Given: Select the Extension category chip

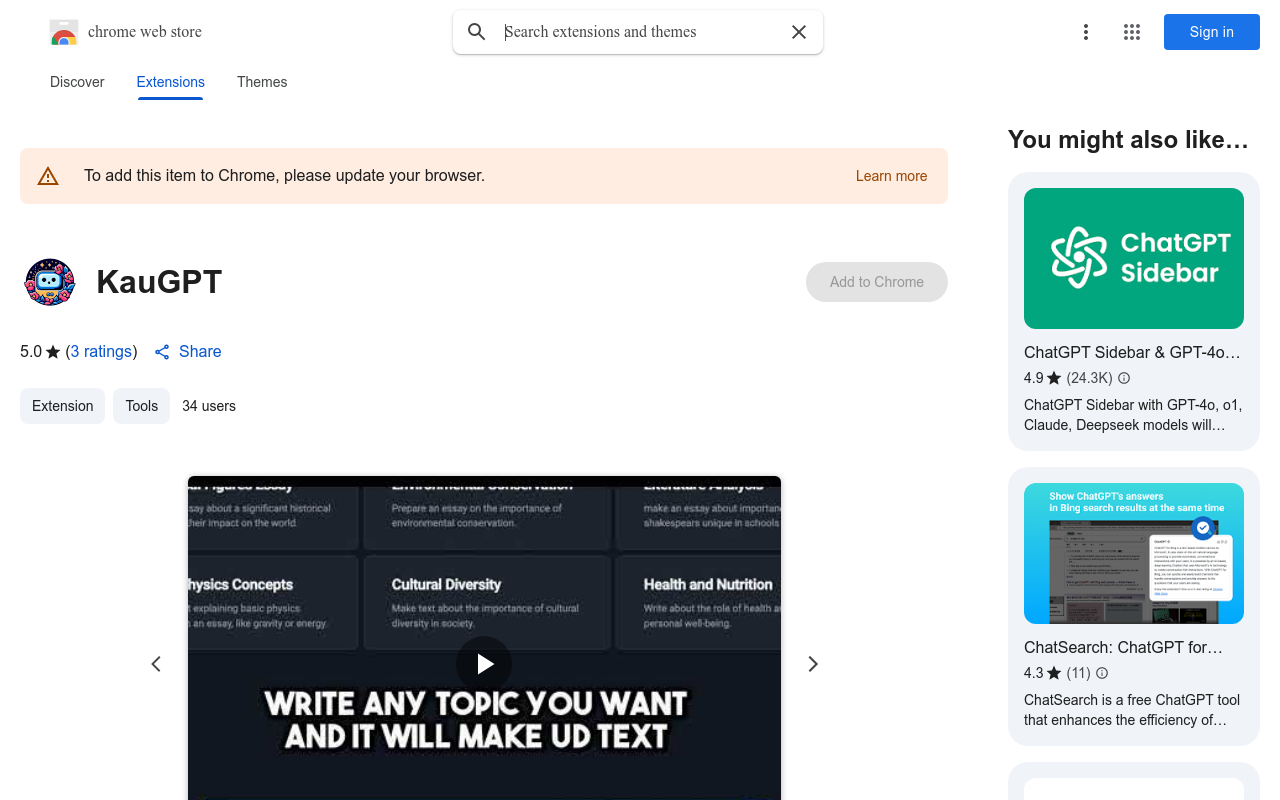Looking at the screenshot, I should tap(62, 406).
